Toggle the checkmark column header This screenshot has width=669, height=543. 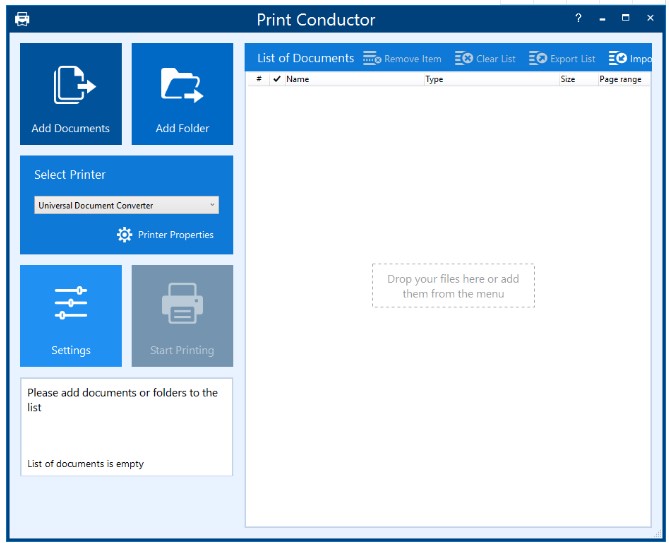click(x=277, y=79)
